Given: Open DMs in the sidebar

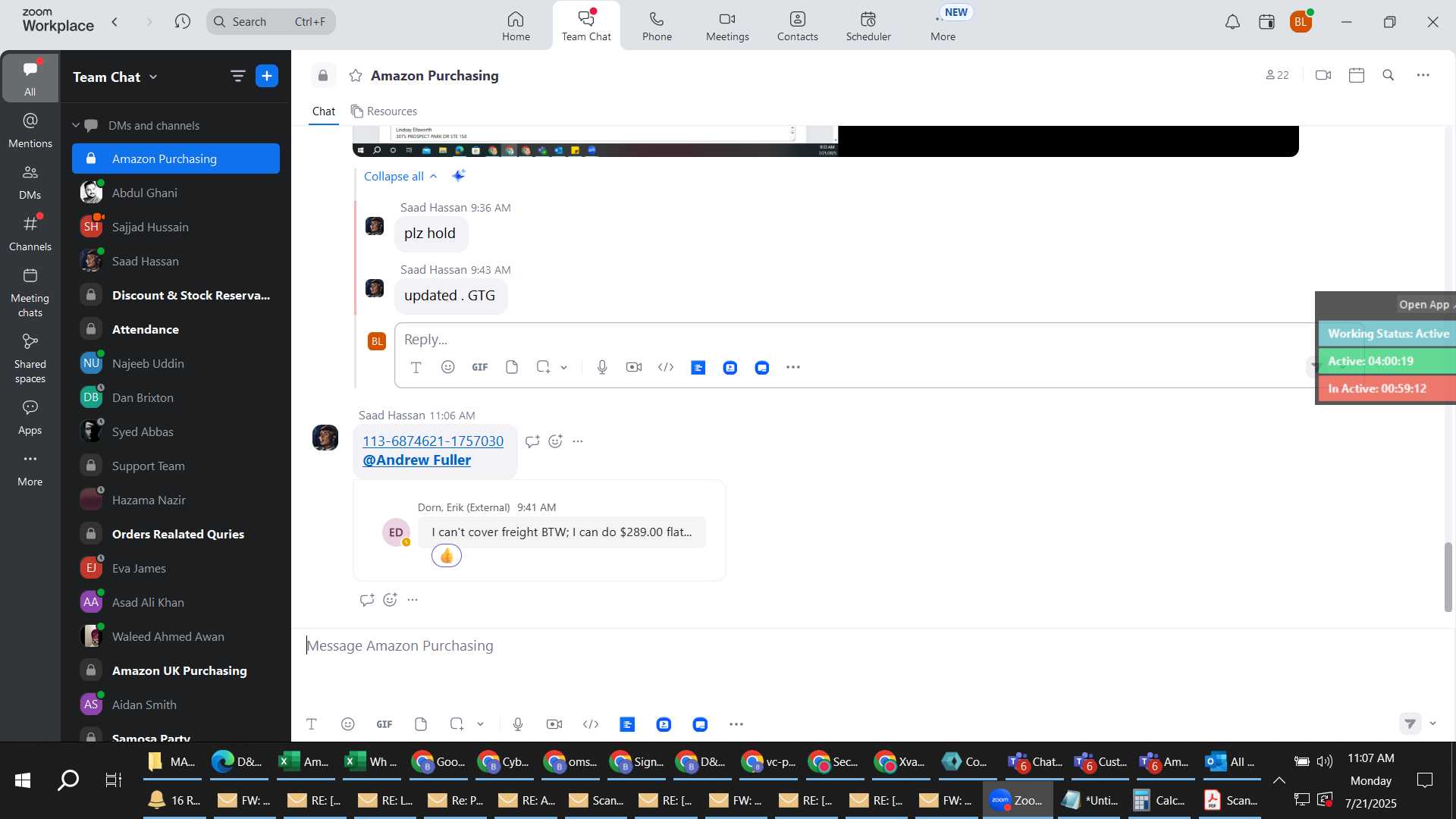Looking at the screenshot, I should click(x=30, y=182).
